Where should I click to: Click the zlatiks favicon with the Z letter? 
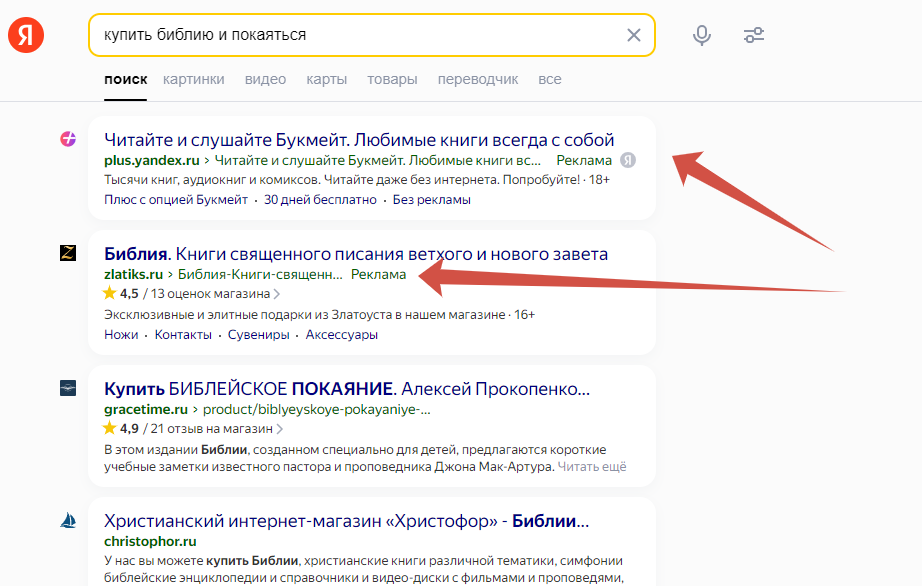[68, 253]
